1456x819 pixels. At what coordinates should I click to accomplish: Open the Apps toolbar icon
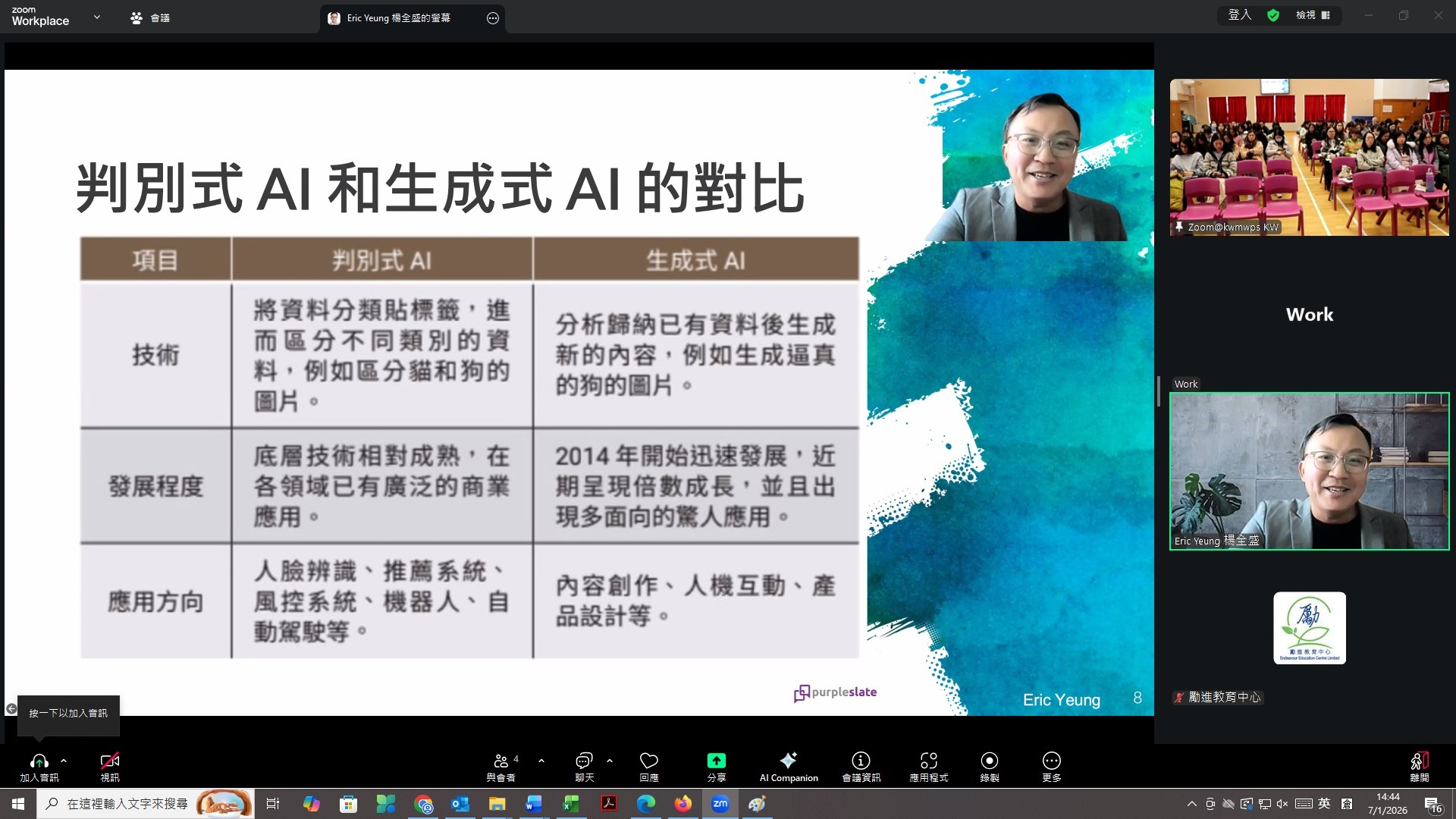[x=928, y=761]
